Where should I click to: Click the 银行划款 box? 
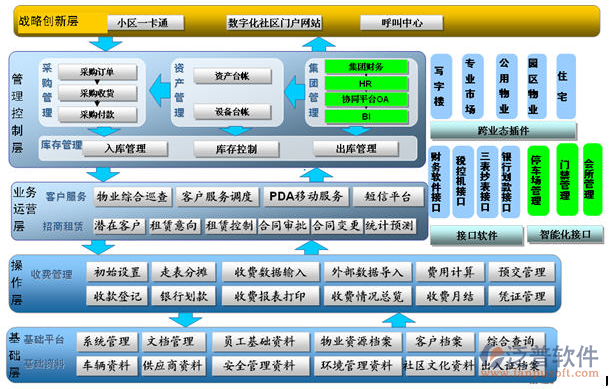click(x=184, y=296)
